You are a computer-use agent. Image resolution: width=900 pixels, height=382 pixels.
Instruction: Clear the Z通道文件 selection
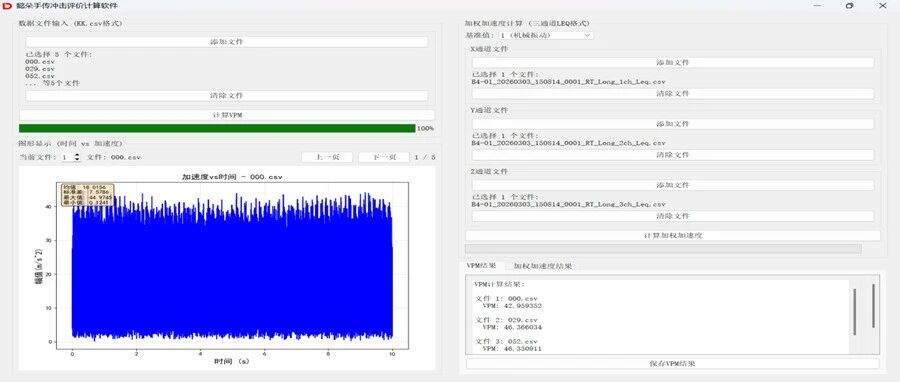pyautogui.click(x=673, y=216)
